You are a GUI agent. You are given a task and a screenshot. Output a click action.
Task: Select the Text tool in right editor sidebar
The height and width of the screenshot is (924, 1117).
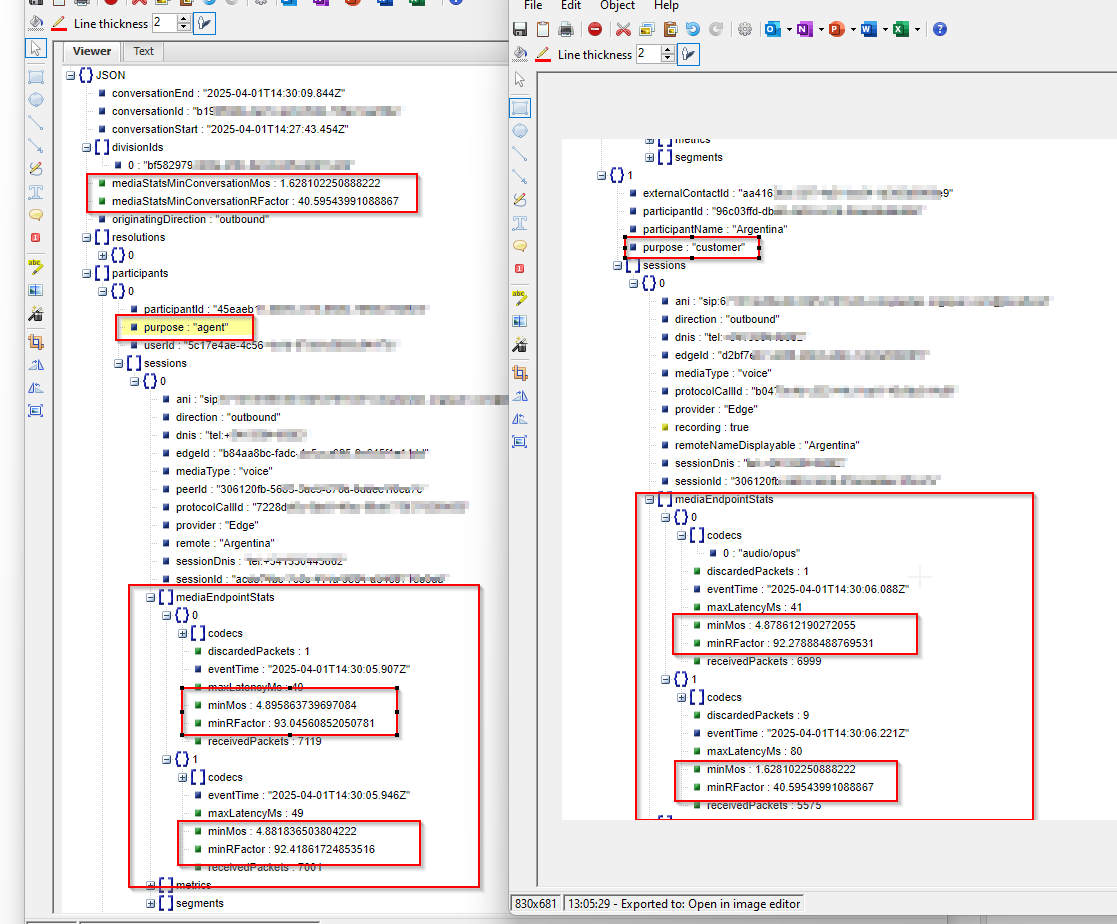coord(520,223)
